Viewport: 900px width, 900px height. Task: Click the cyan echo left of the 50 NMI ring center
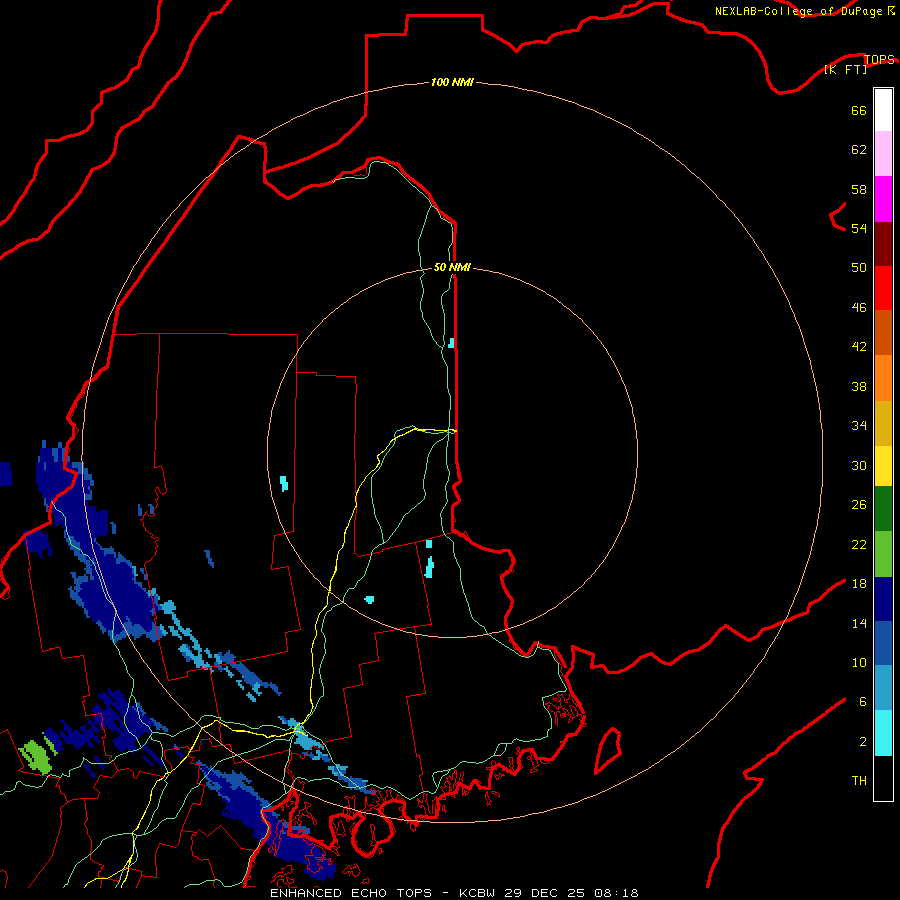pos(284,483)
